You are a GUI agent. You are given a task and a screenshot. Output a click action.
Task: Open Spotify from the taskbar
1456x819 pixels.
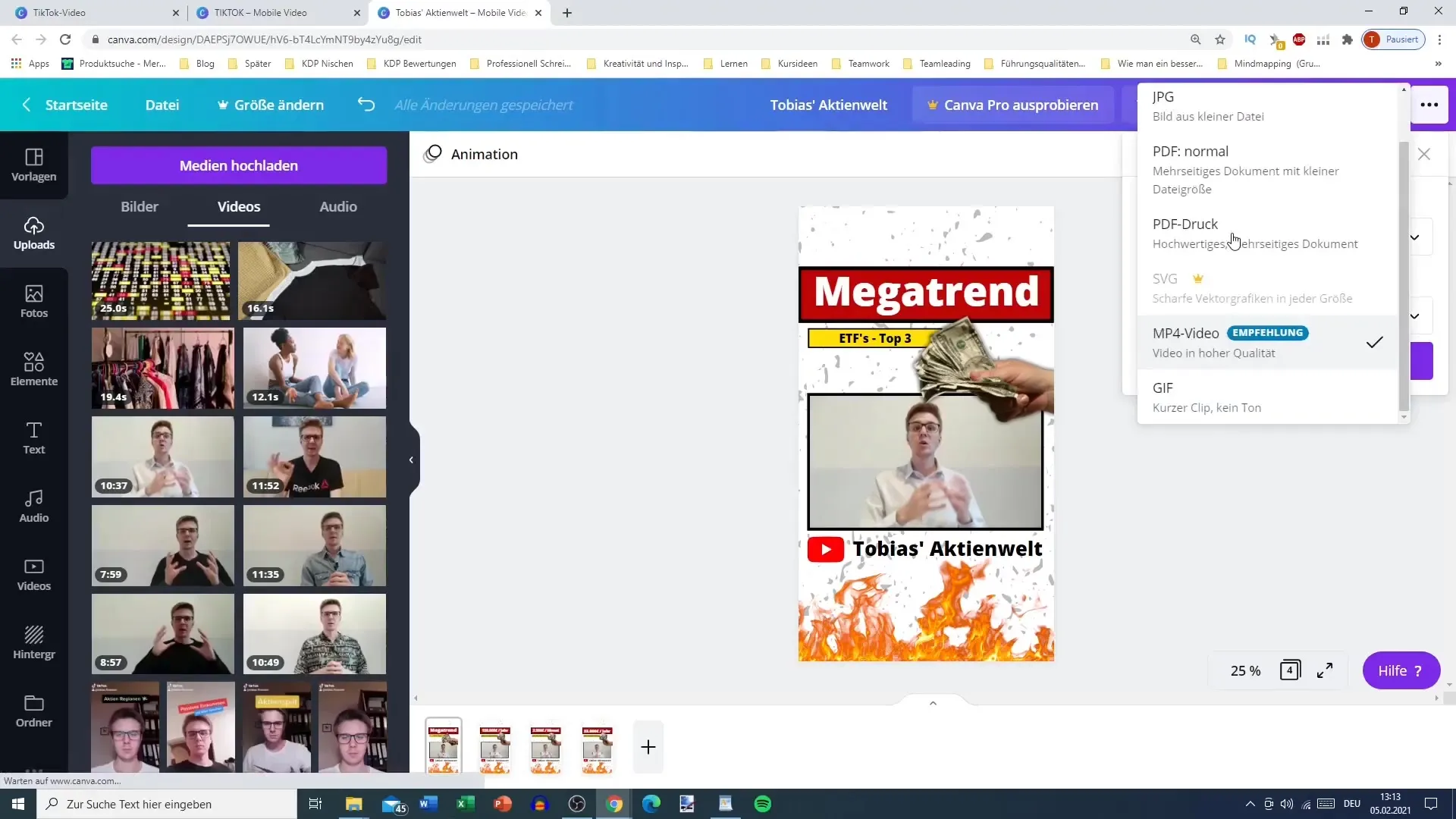(x=763, y=804)
